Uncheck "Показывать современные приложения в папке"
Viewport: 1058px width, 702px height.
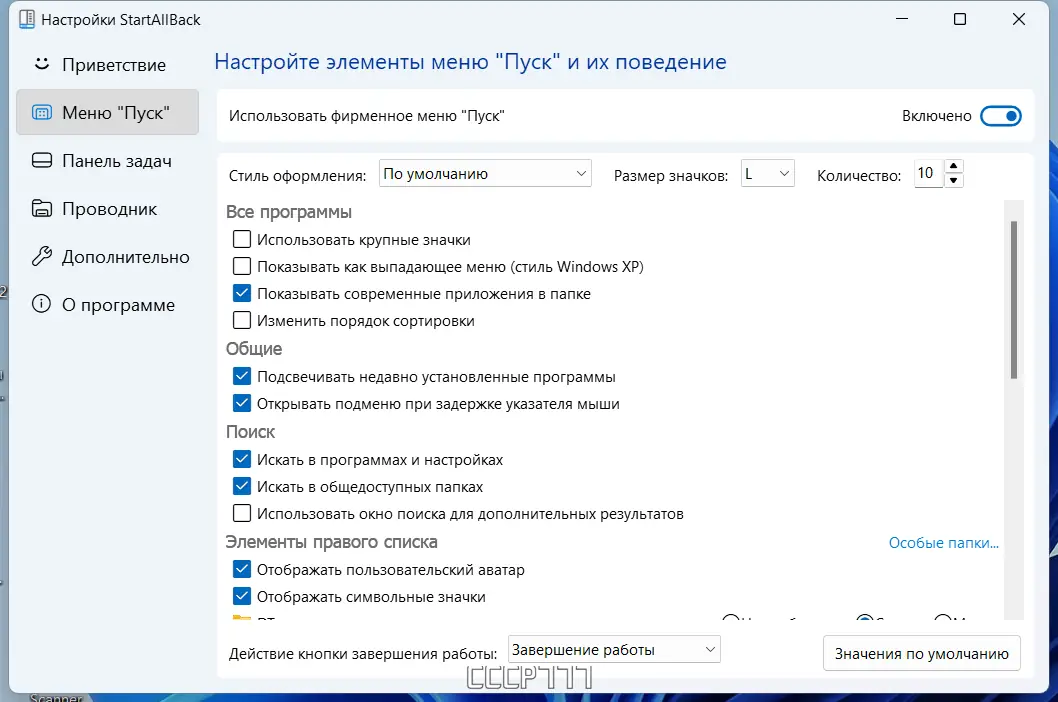(241, 293)
